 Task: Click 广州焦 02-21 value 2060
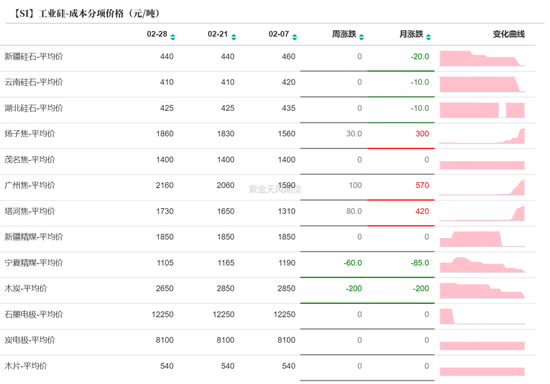click(226, 185)
